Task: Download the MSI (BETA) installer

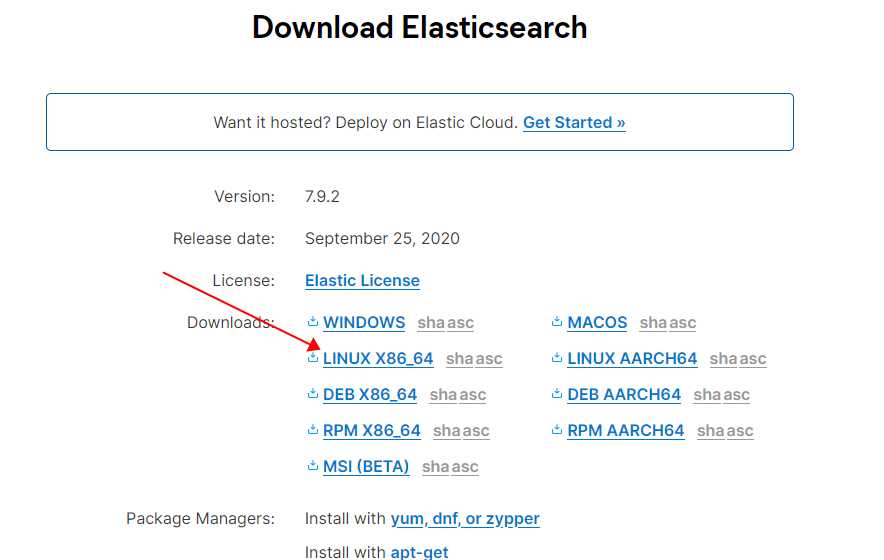Action: (x=366, y=467)
